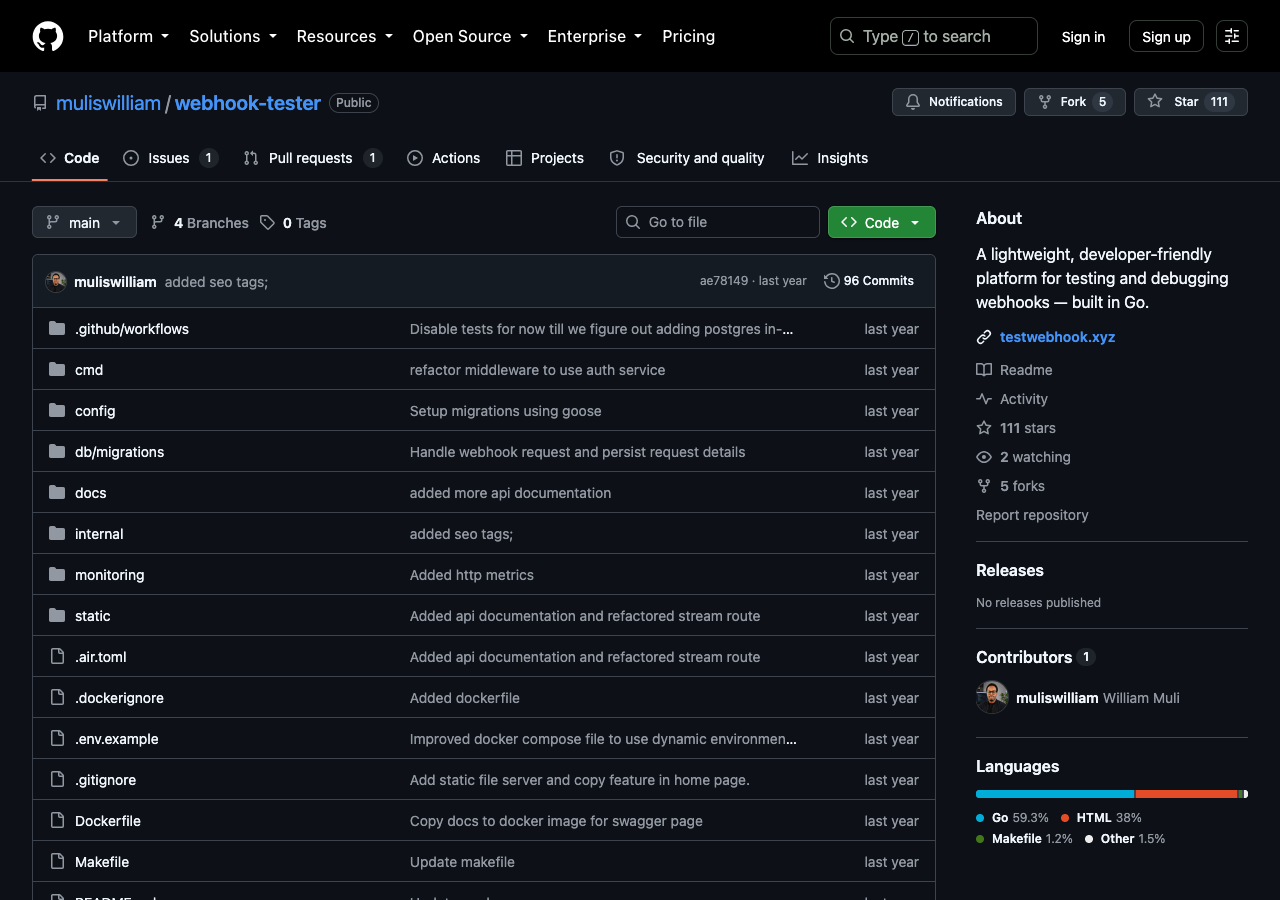Open the main branch selector dropdown
Viewport: 1280px width, 900px height.
pyautogui.click(x=84, y=222)
